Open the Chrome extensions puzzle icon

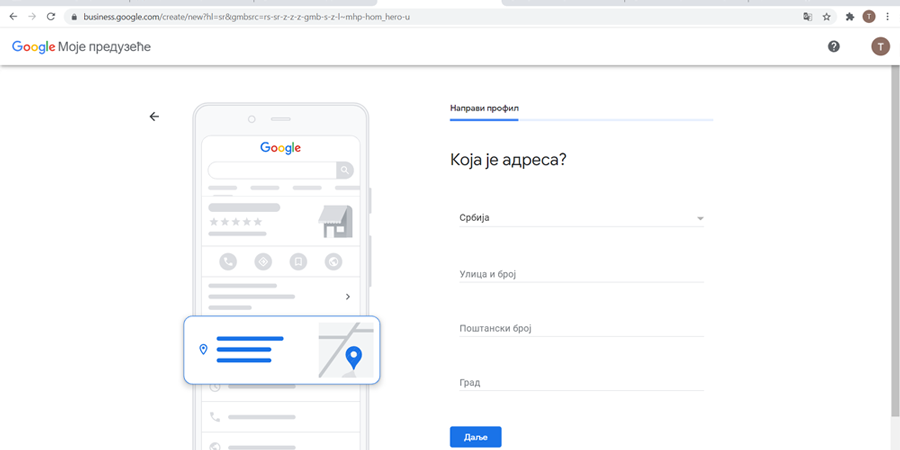[850, 17]
